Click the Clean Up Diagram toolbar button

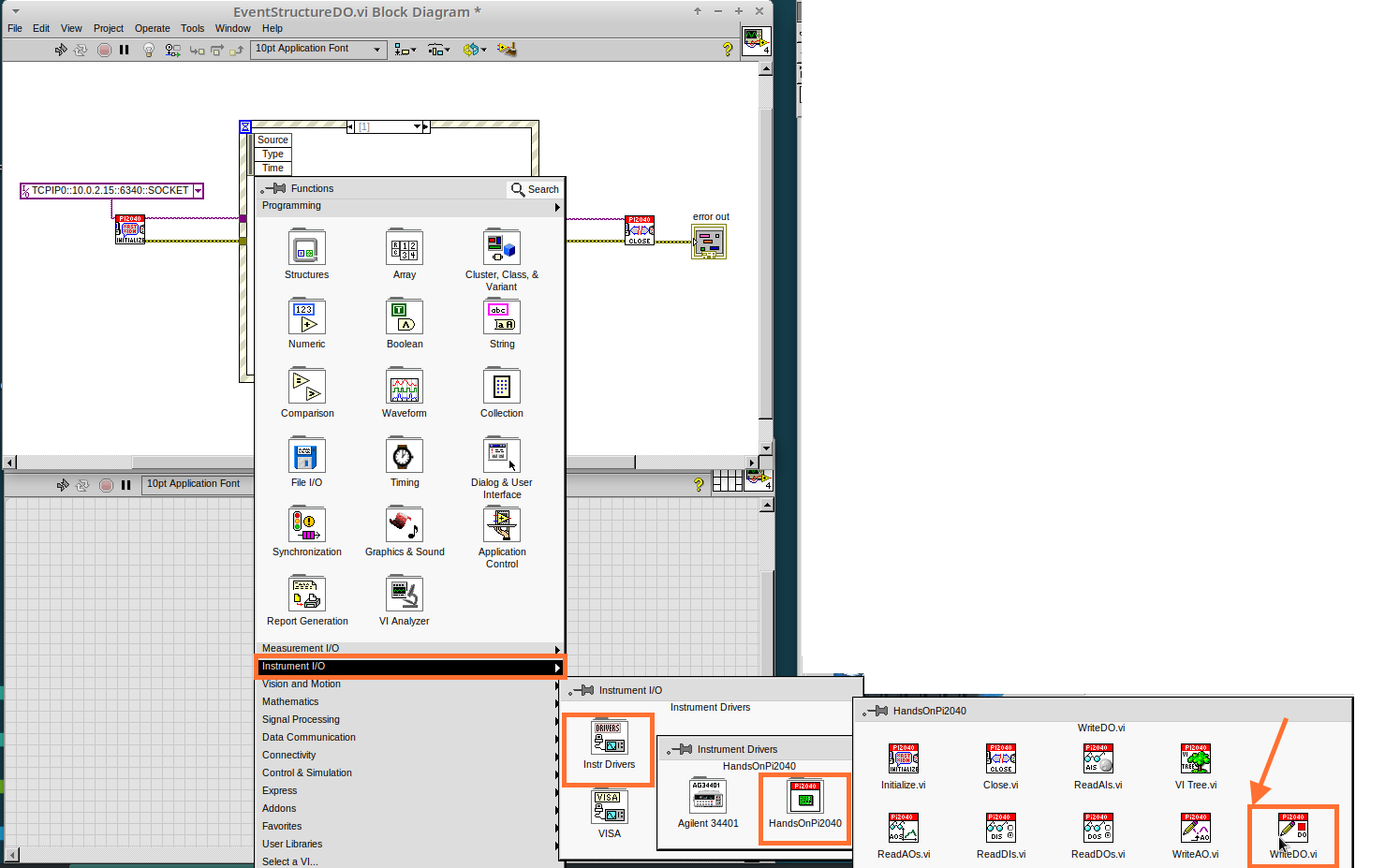(x=507, y=50)
